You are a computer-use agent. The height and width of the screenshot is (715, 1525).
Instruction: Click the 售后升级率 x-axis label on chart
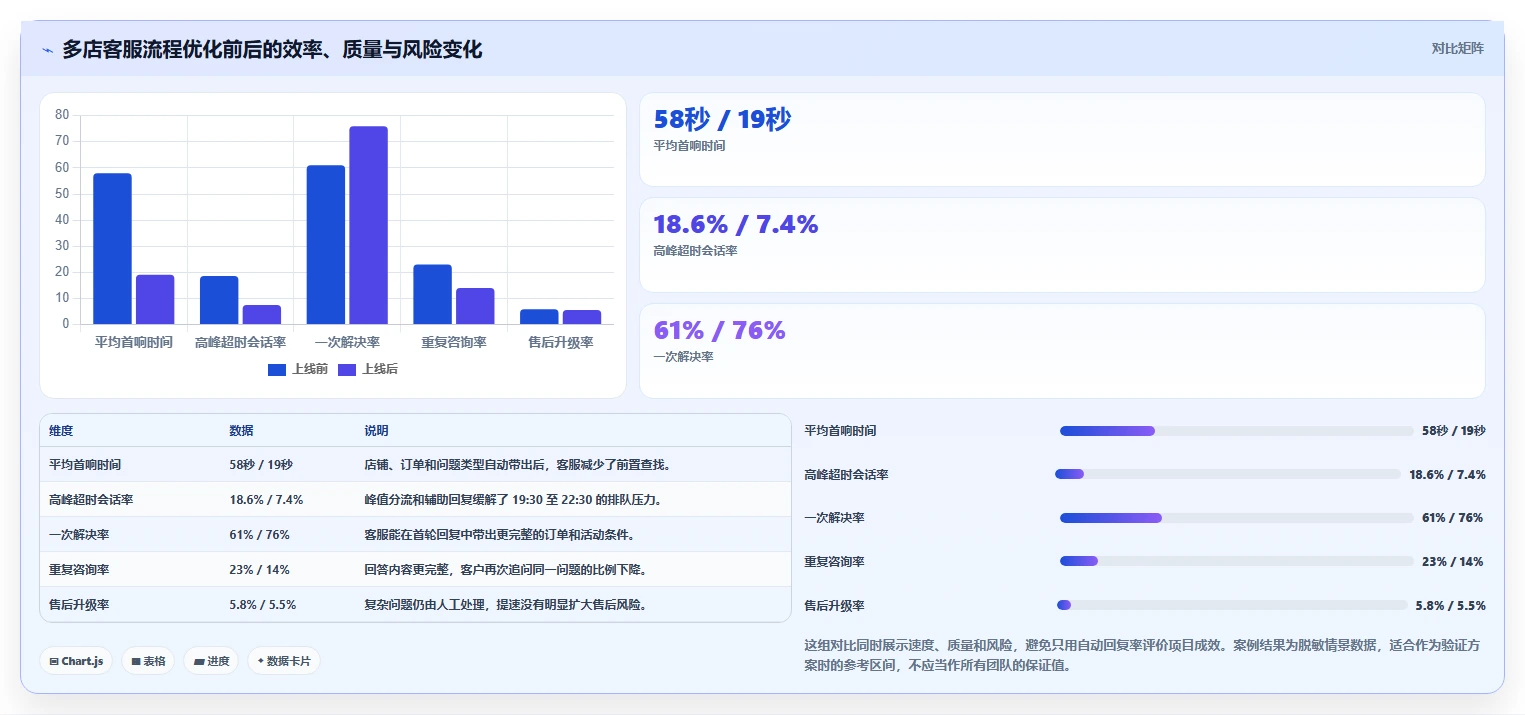(x=560, y=343)
